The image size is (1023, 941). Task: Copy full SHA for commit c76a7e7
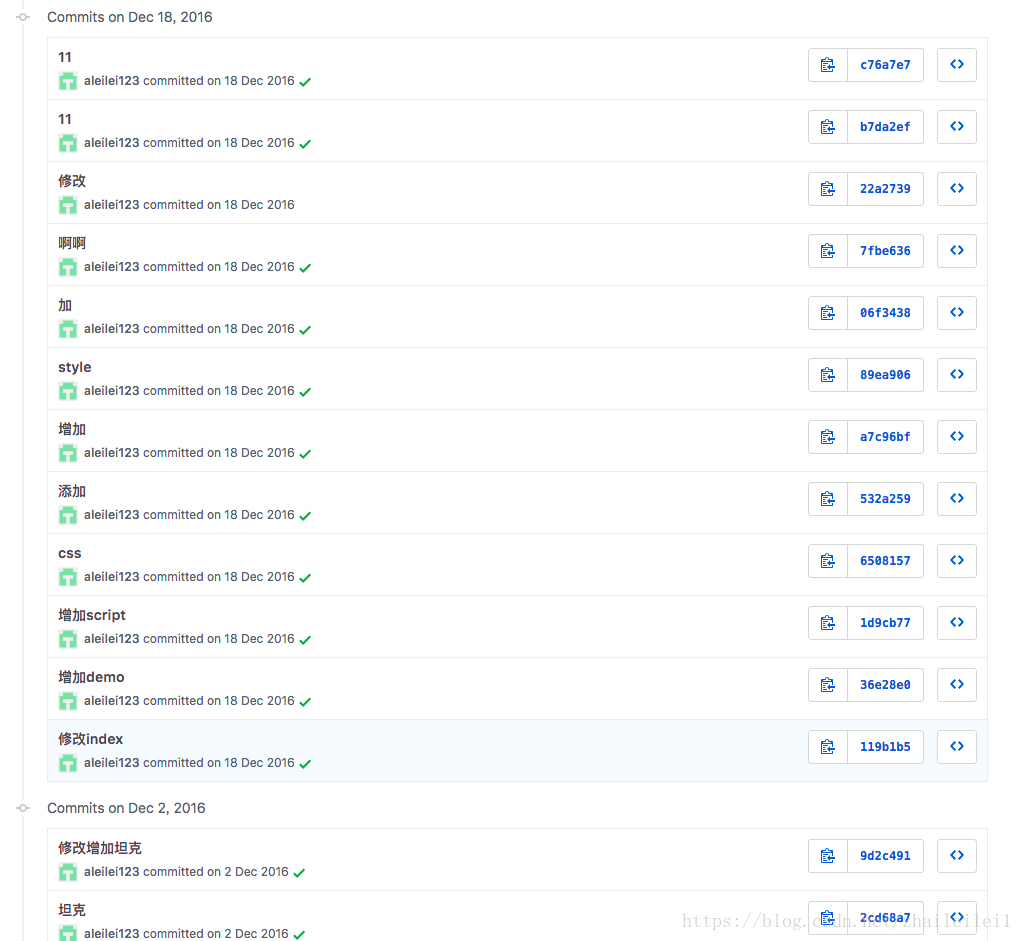827,65
